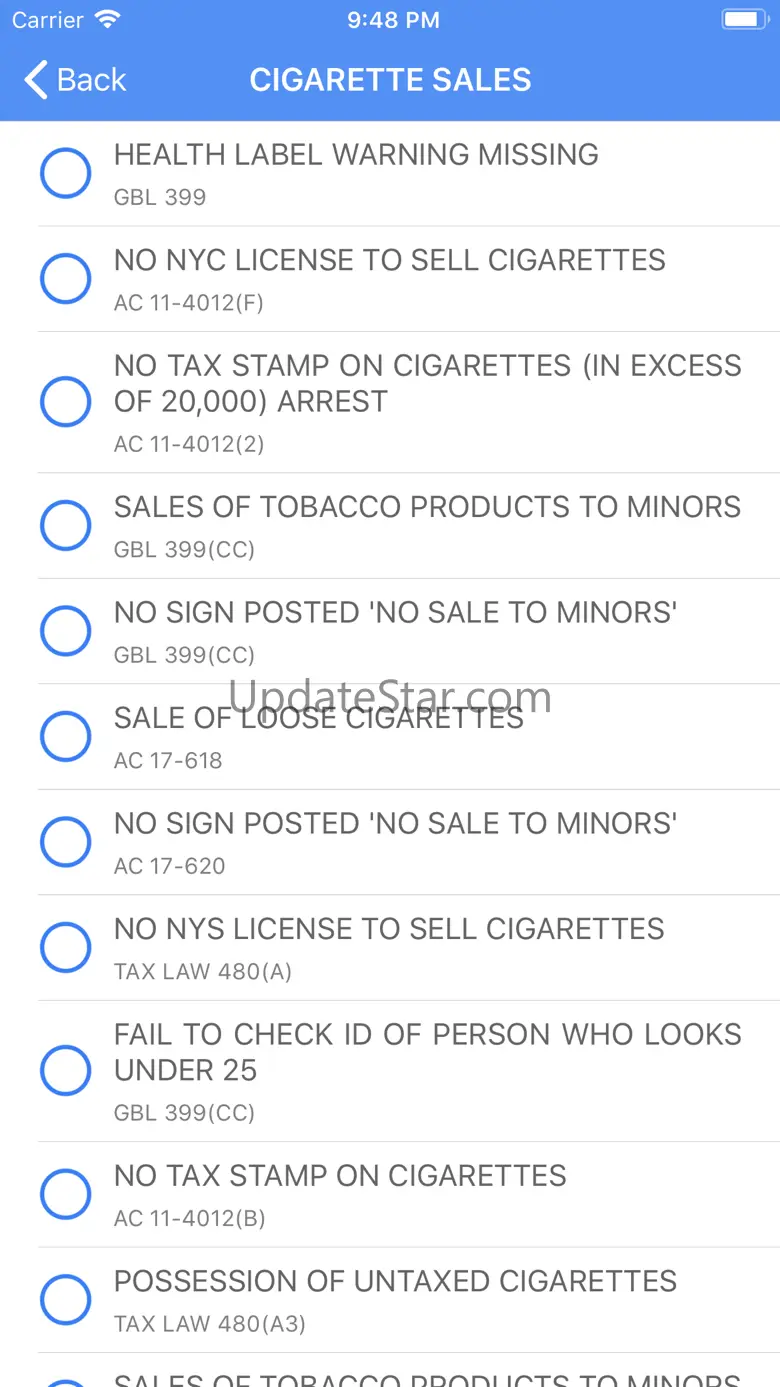The width and height of the screenshot is (780, 1387).
Task: Click the battery icon in status bar
Action: tap(745, 20)
